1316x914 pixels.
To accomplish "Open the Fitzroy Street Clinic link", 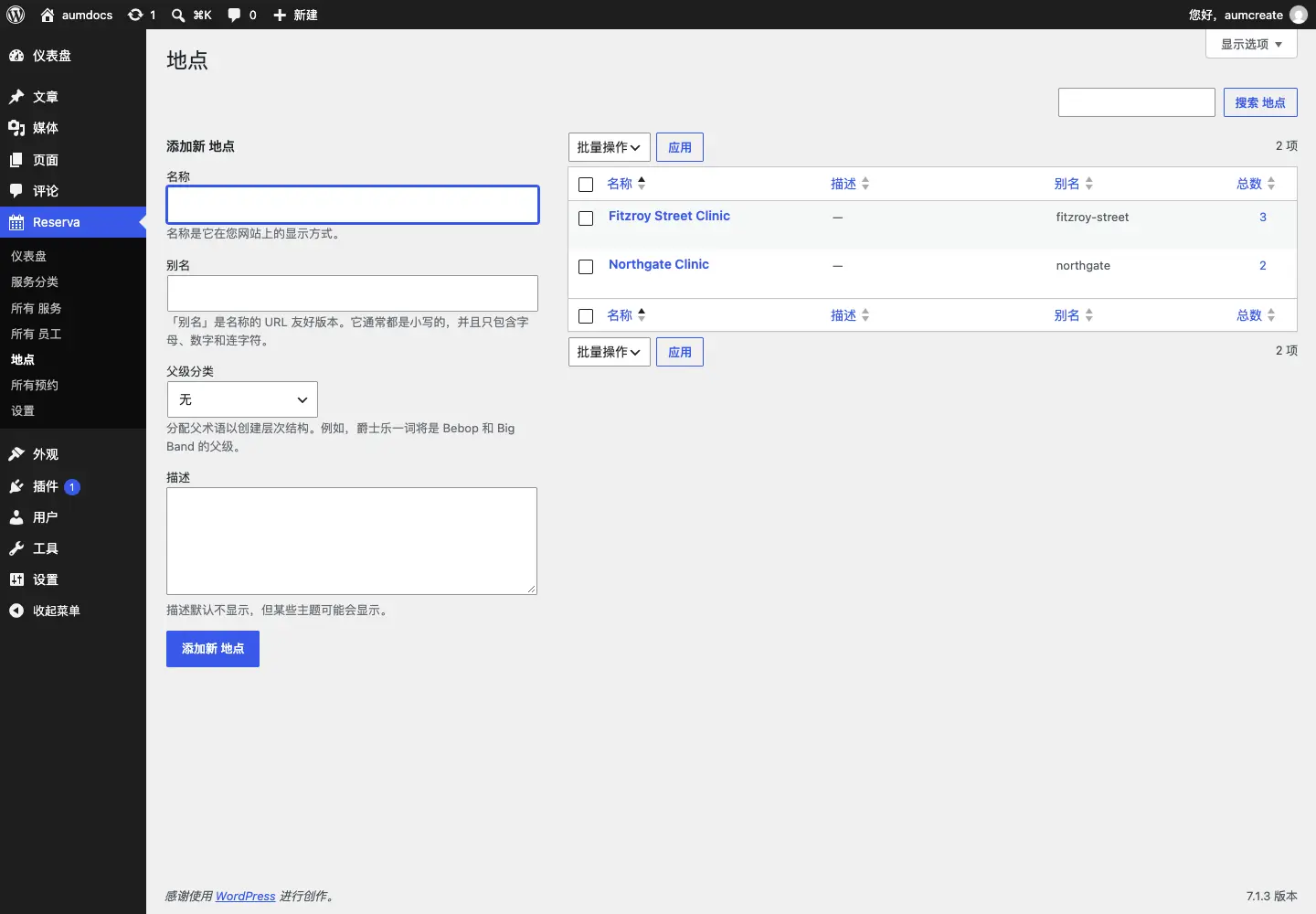I will (x=669, y=216).
